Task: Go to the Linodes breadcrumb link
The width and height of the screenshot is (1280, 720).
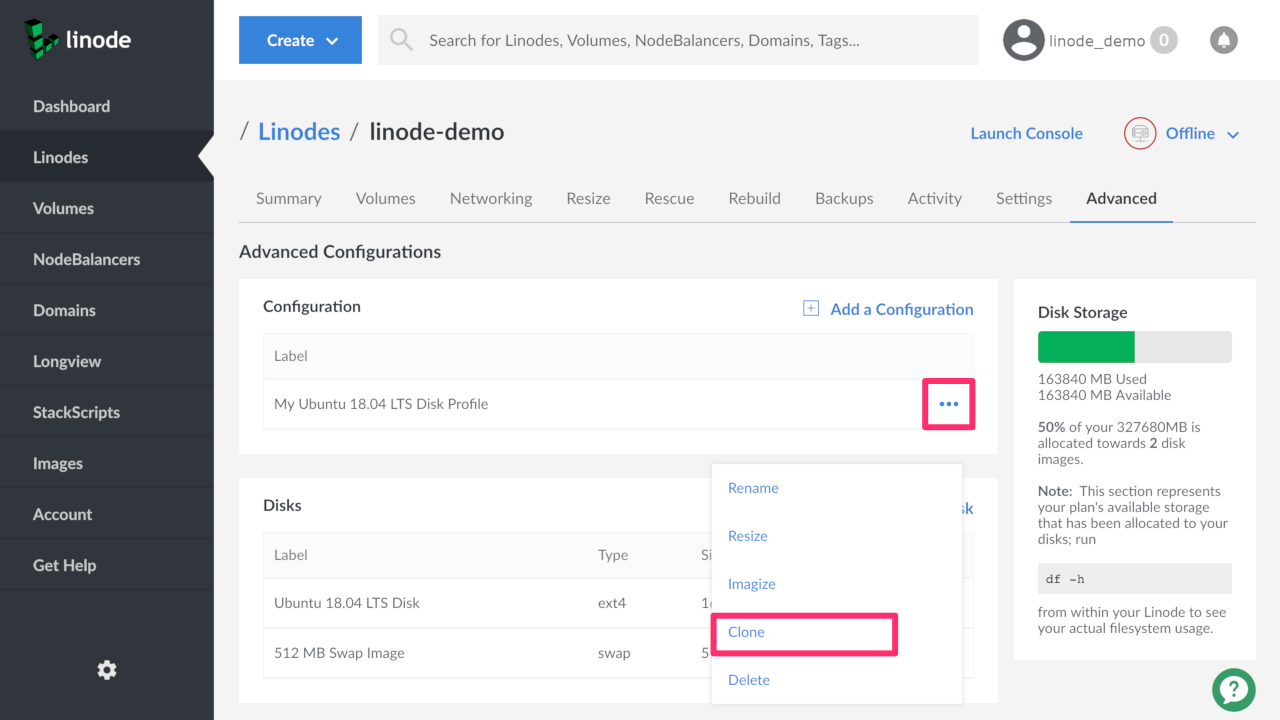Action: click(x=299, y=132)
